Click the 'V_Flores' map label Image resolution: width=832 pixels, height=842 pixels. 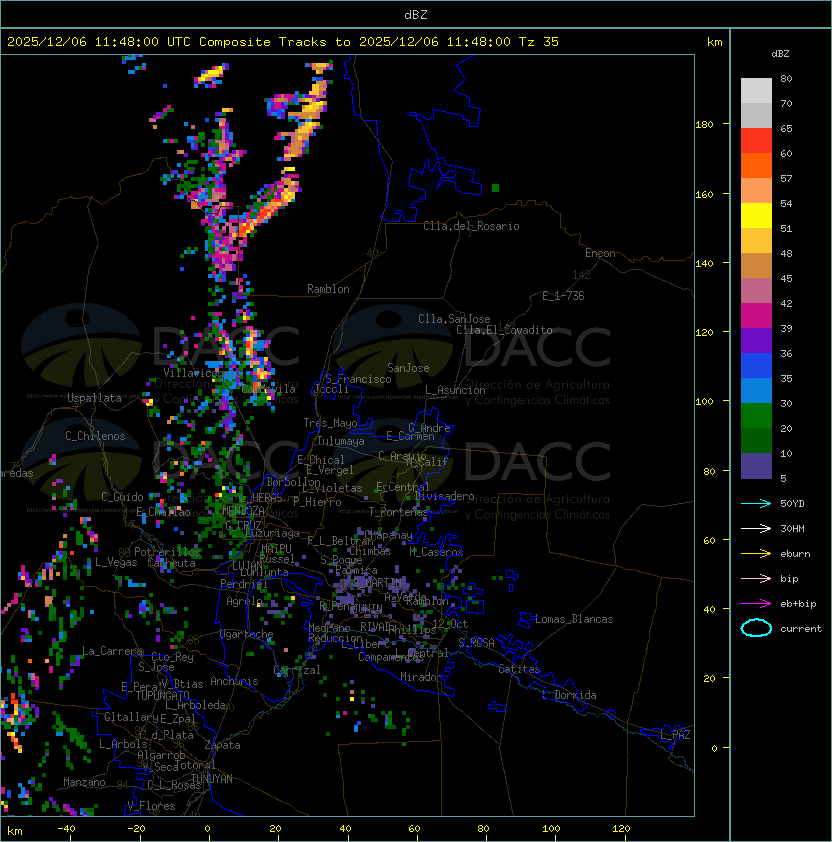click(x=151, y=806)
